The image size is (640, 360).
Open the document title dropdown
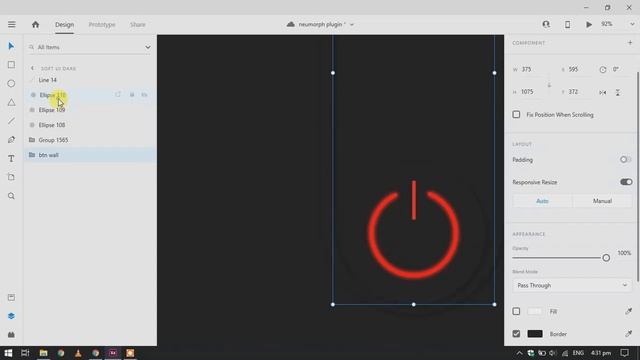[352, 24]
